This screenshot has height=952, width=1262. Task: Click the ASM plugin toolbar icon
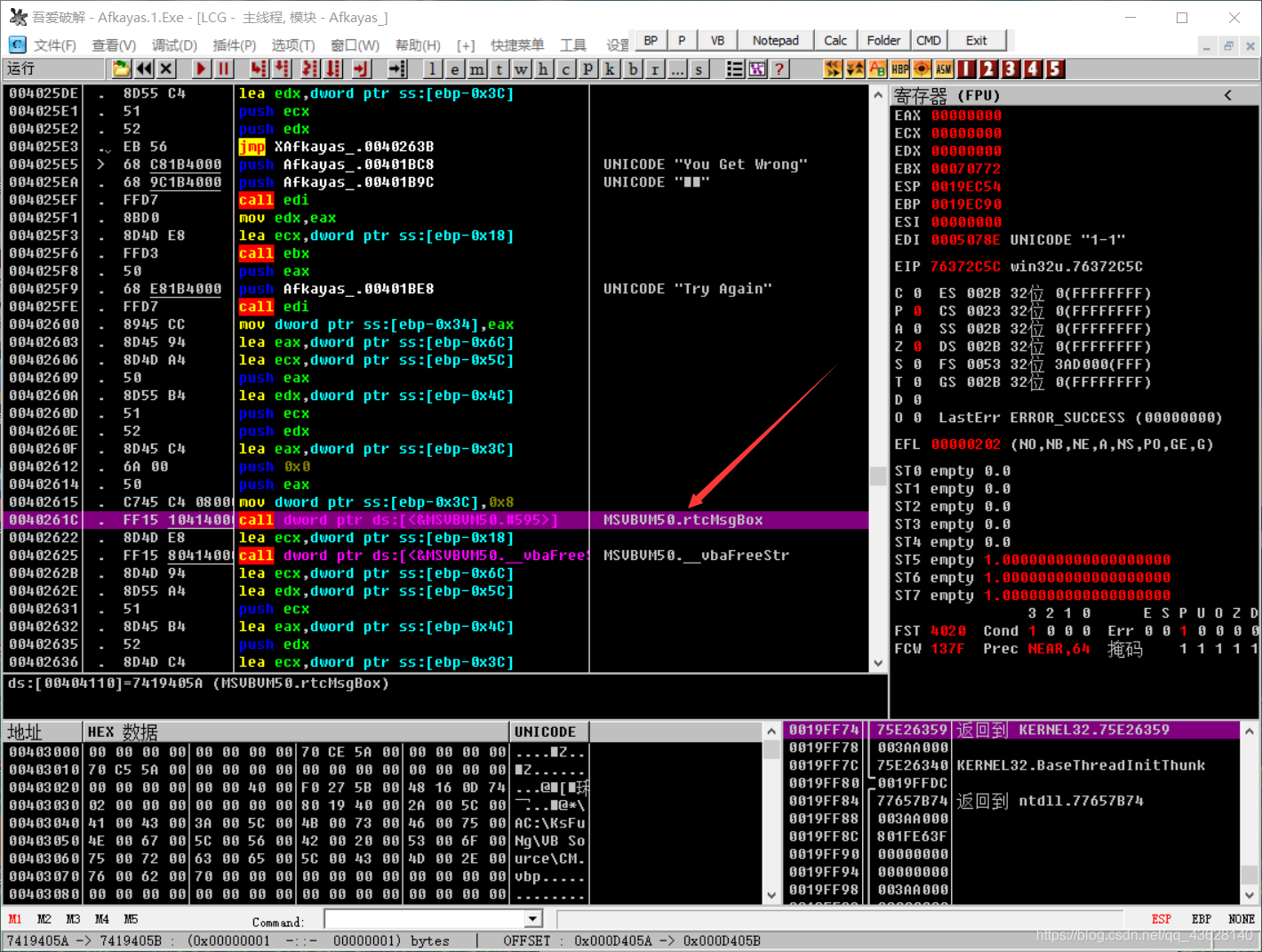point(945,68)
